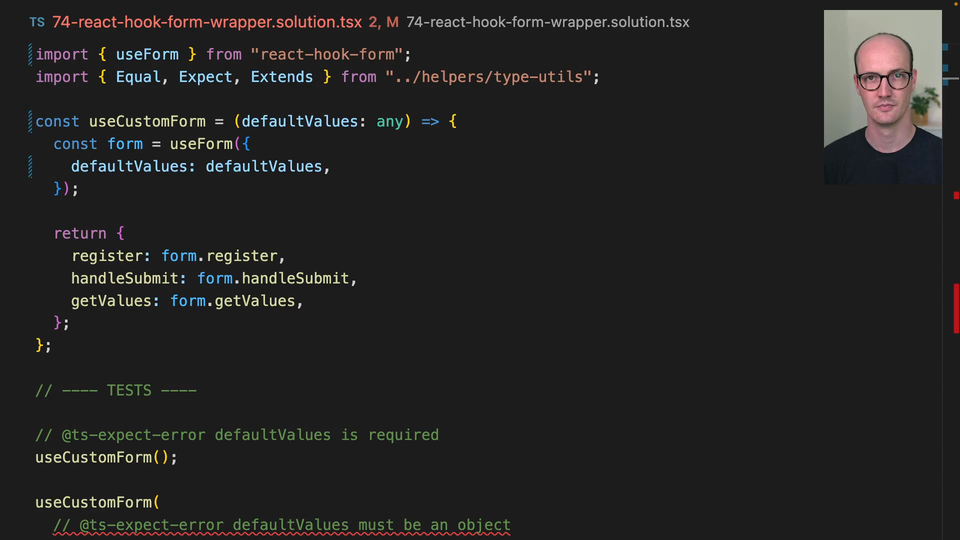Click the Extends identifier in the import
The width and height of the screenshot is (960, 540).
282,77
